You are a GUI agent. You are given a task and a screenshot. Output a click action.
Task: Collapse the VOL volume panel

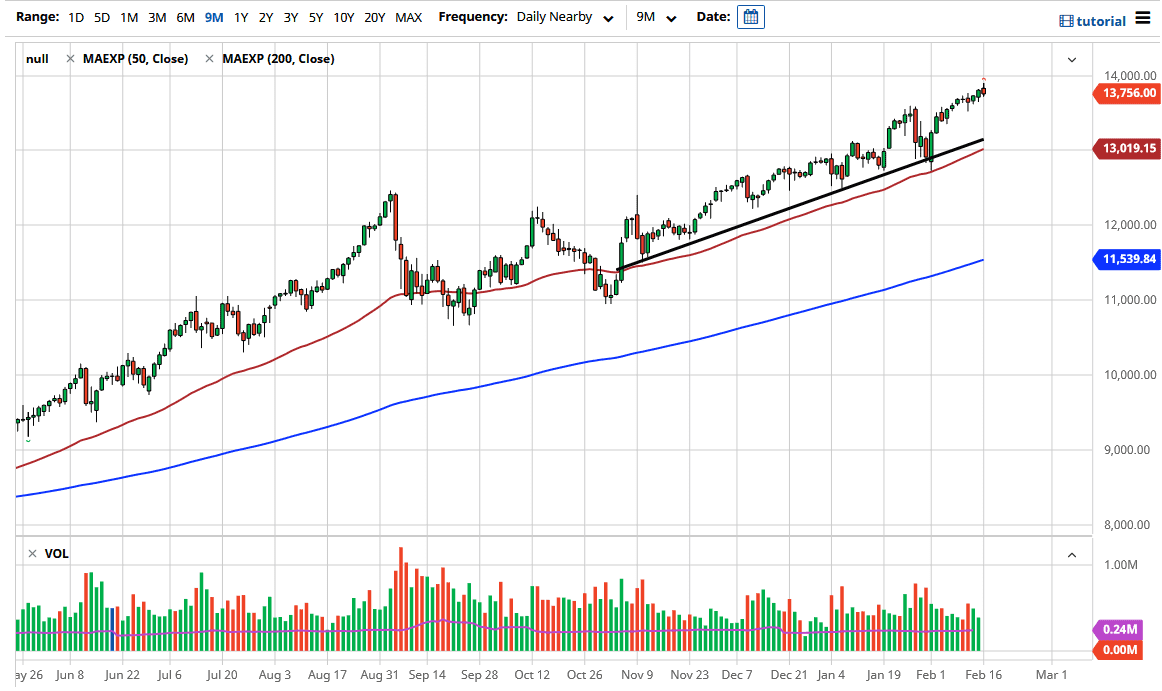[1071, 554]
